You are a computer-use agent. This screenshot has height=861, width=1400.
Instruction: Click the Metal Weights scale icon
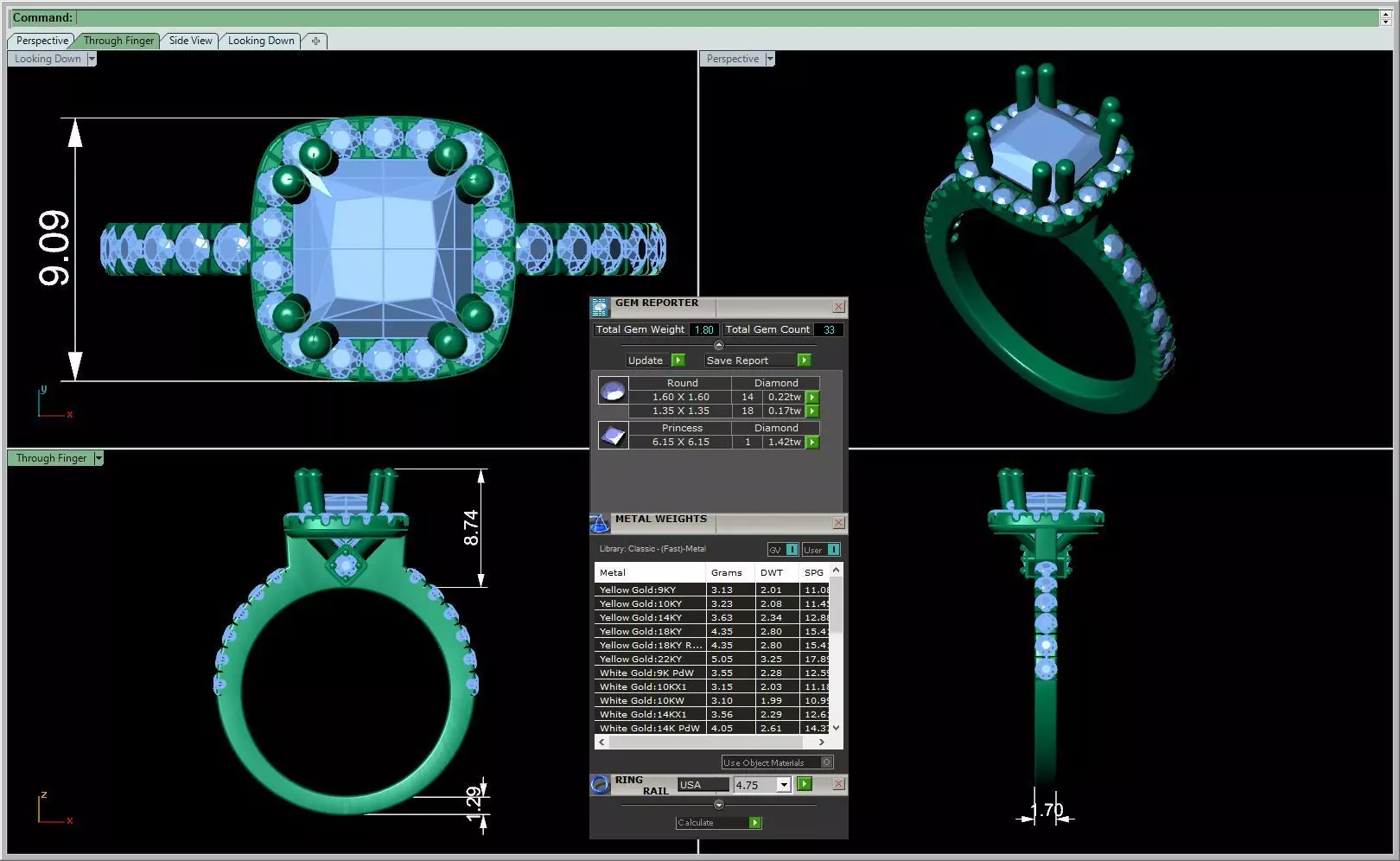click(600, 523)
